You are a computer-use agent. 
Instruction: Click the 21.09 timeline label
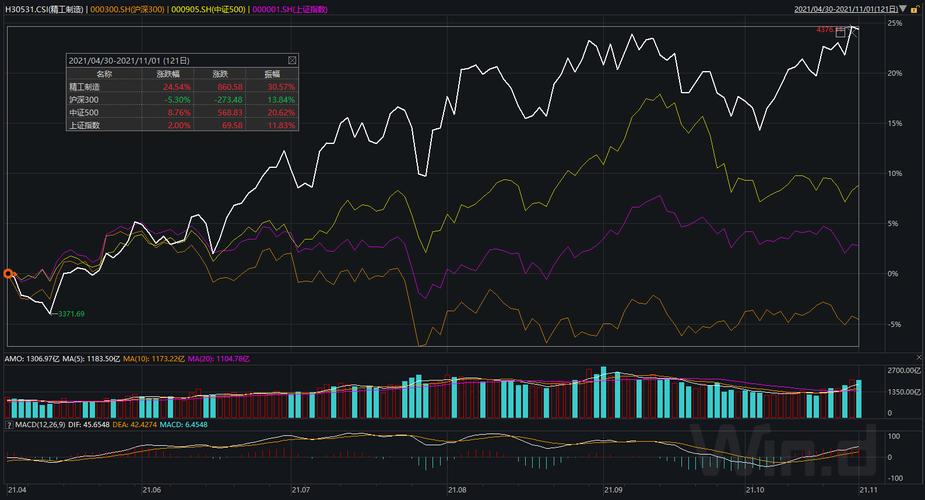click(613, 489)
